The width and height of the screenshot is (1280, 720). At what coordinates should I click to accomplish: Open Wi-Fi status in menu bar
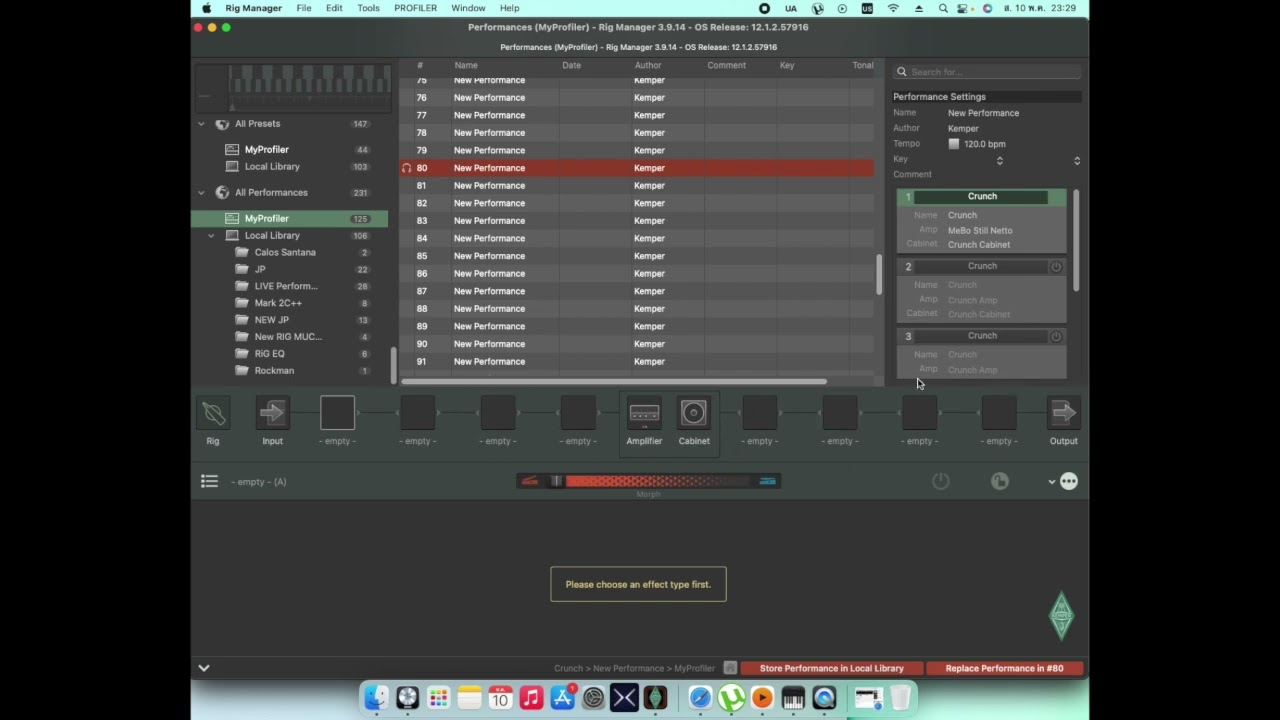893,8
